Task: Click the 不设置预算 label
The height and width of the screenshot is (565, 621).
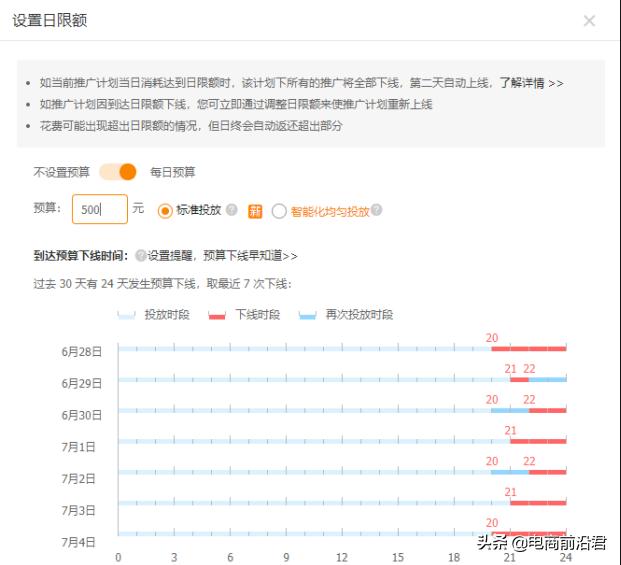Action: (62, 172)
